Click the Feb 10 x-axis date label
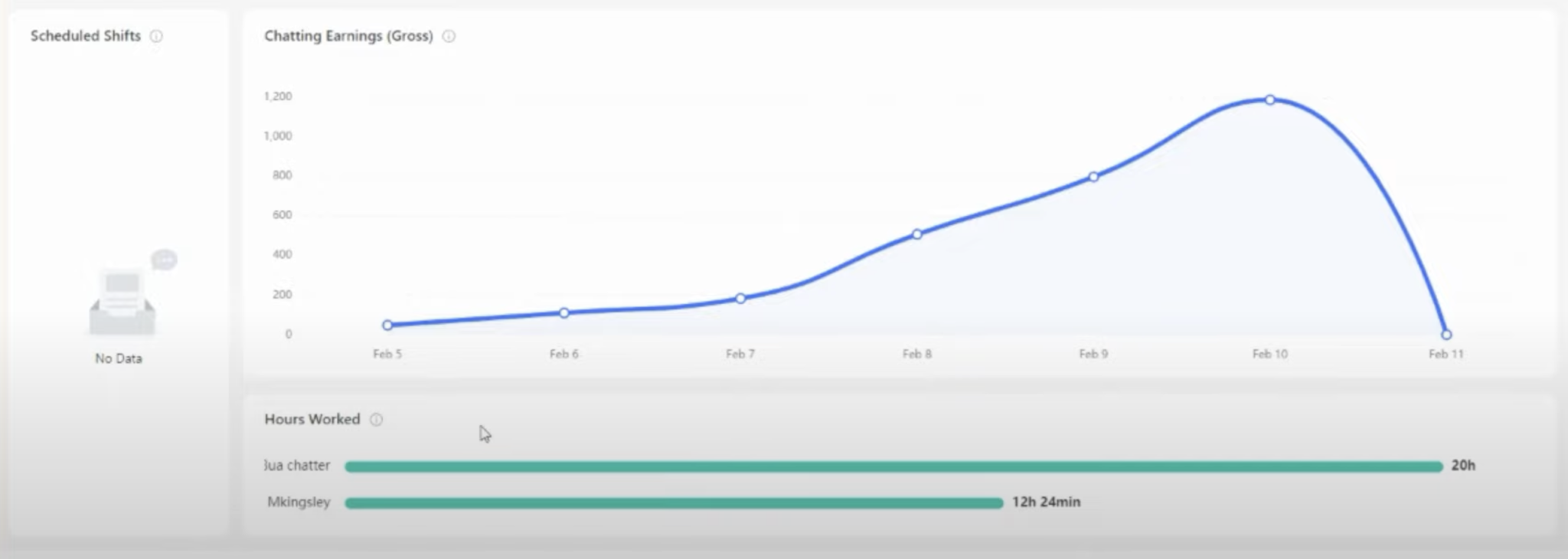The height and width of the screenshot is (559, 1568). (1270, 354)
